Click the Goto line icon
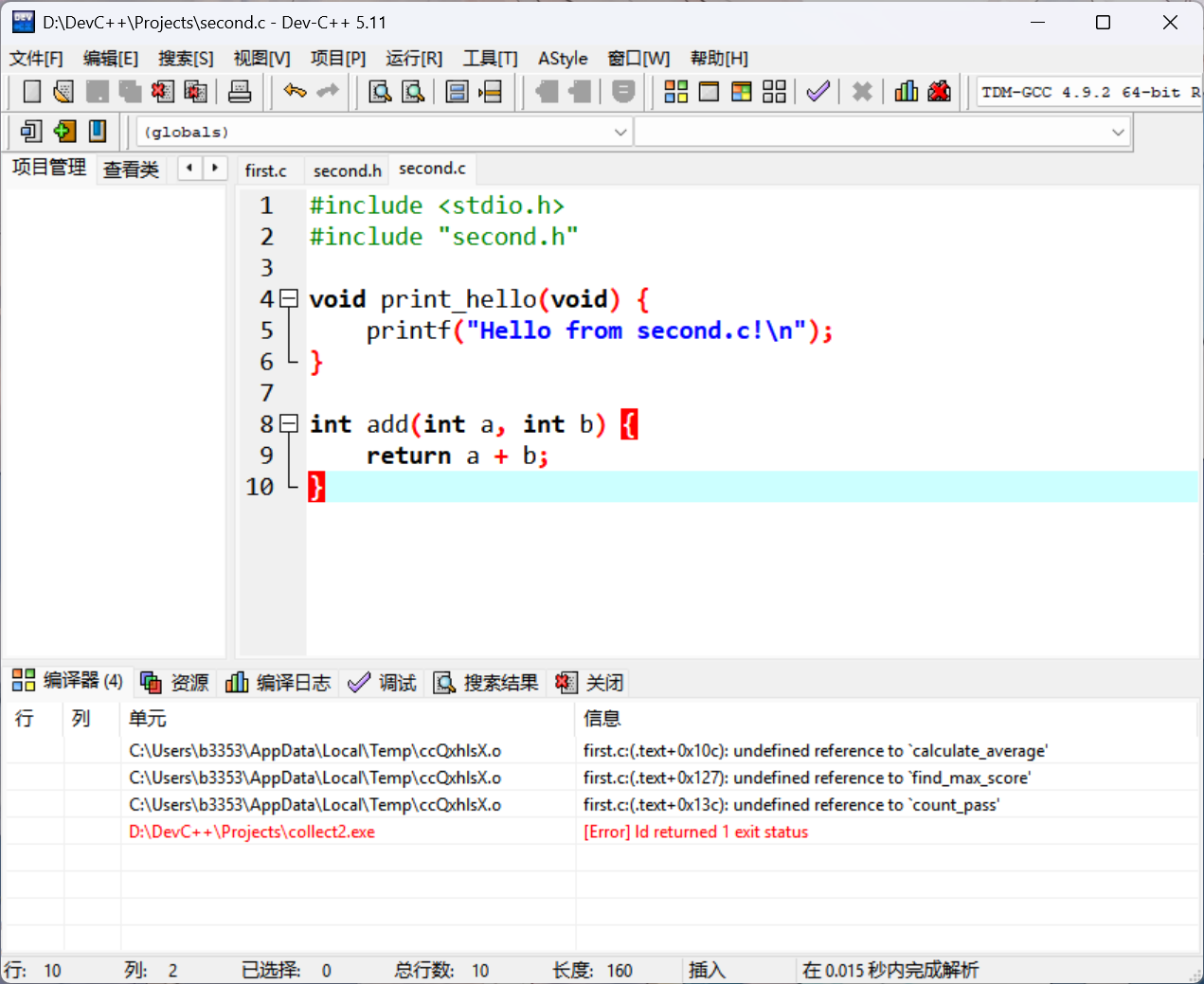Image resolution: width=1204 pixels, height=984 pixels. (491, 92)
